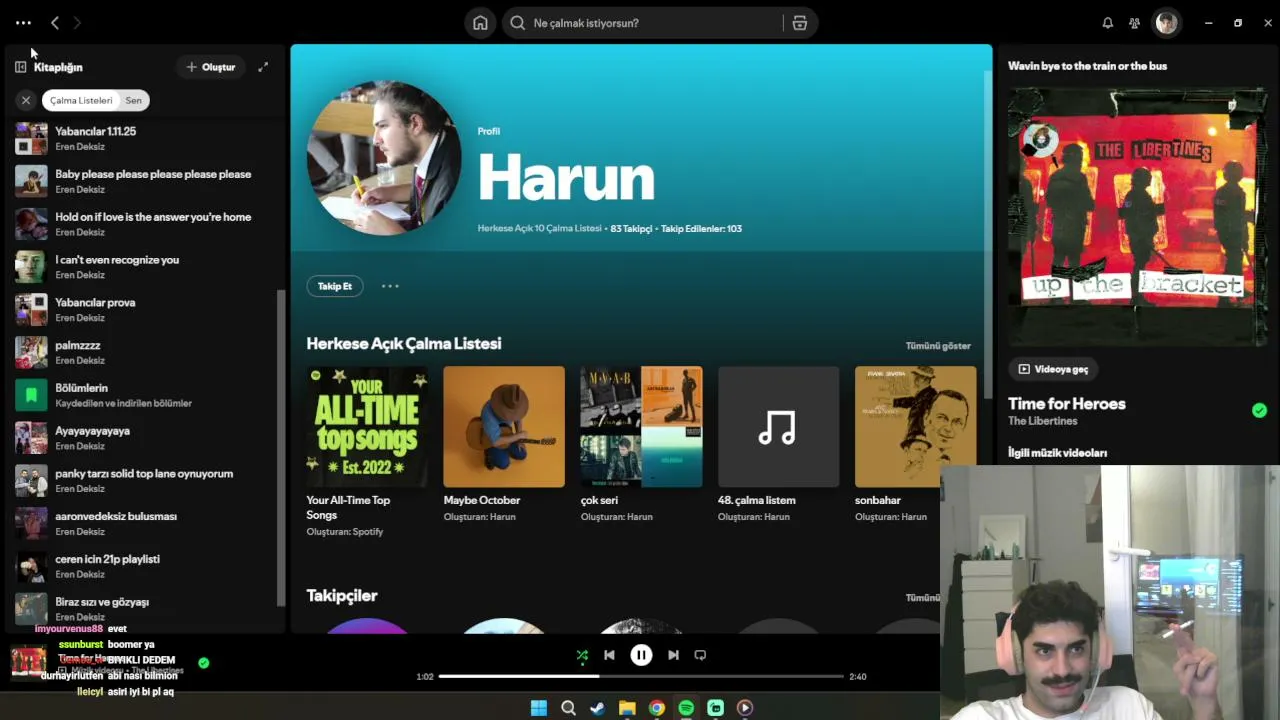Open the Ayayayayayaya playlist cover
Image resolution: width=1280 pixels, height=720 pixels.
pyautogui.click(x=31, y=438)
